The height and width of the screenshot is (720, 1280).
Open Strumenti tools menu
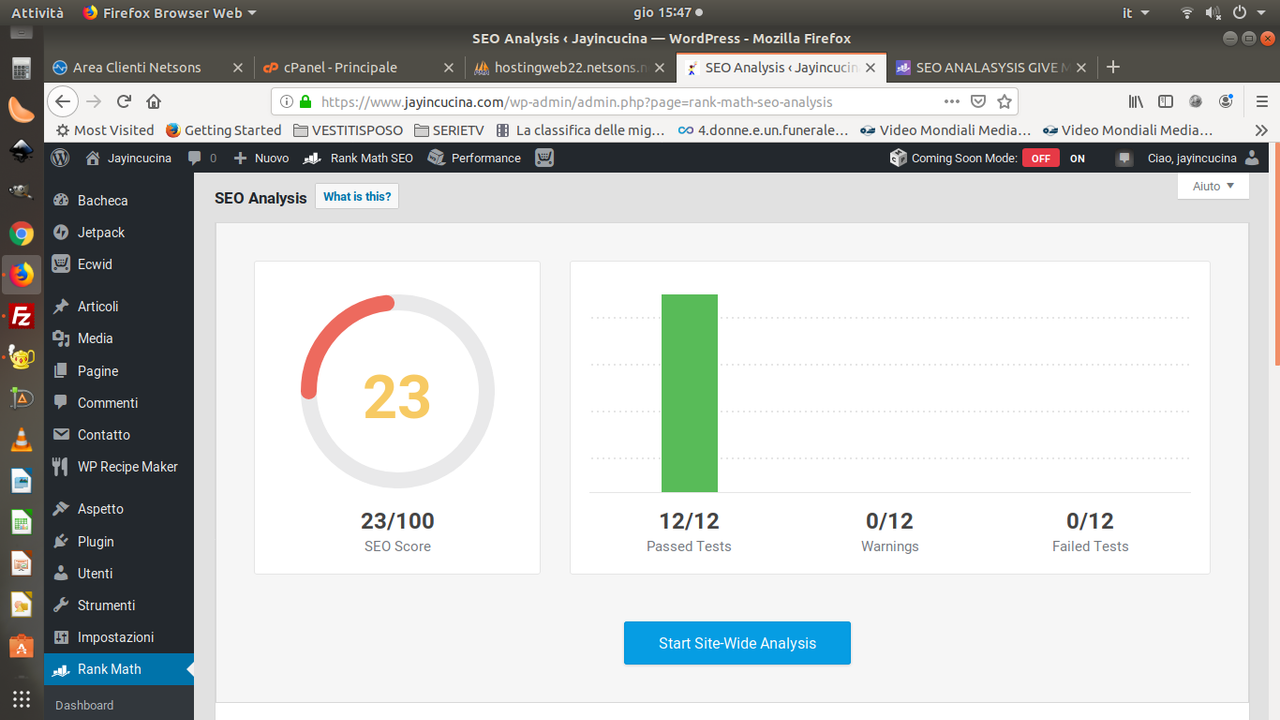[106, 605]
